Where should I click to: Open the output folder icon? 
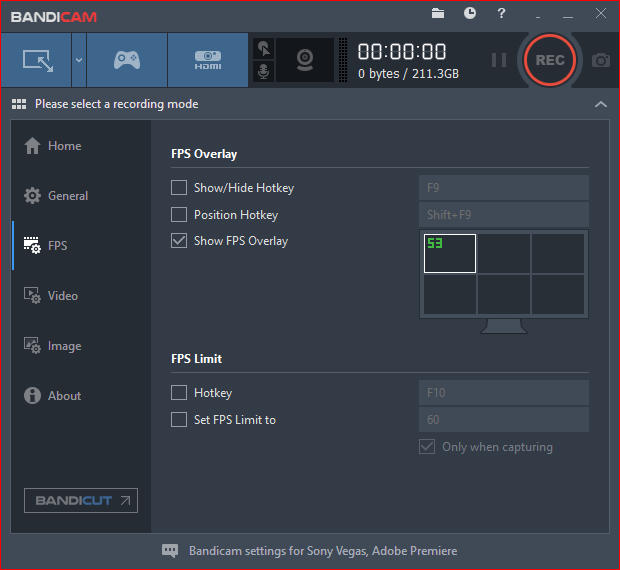tap(438, 13)
